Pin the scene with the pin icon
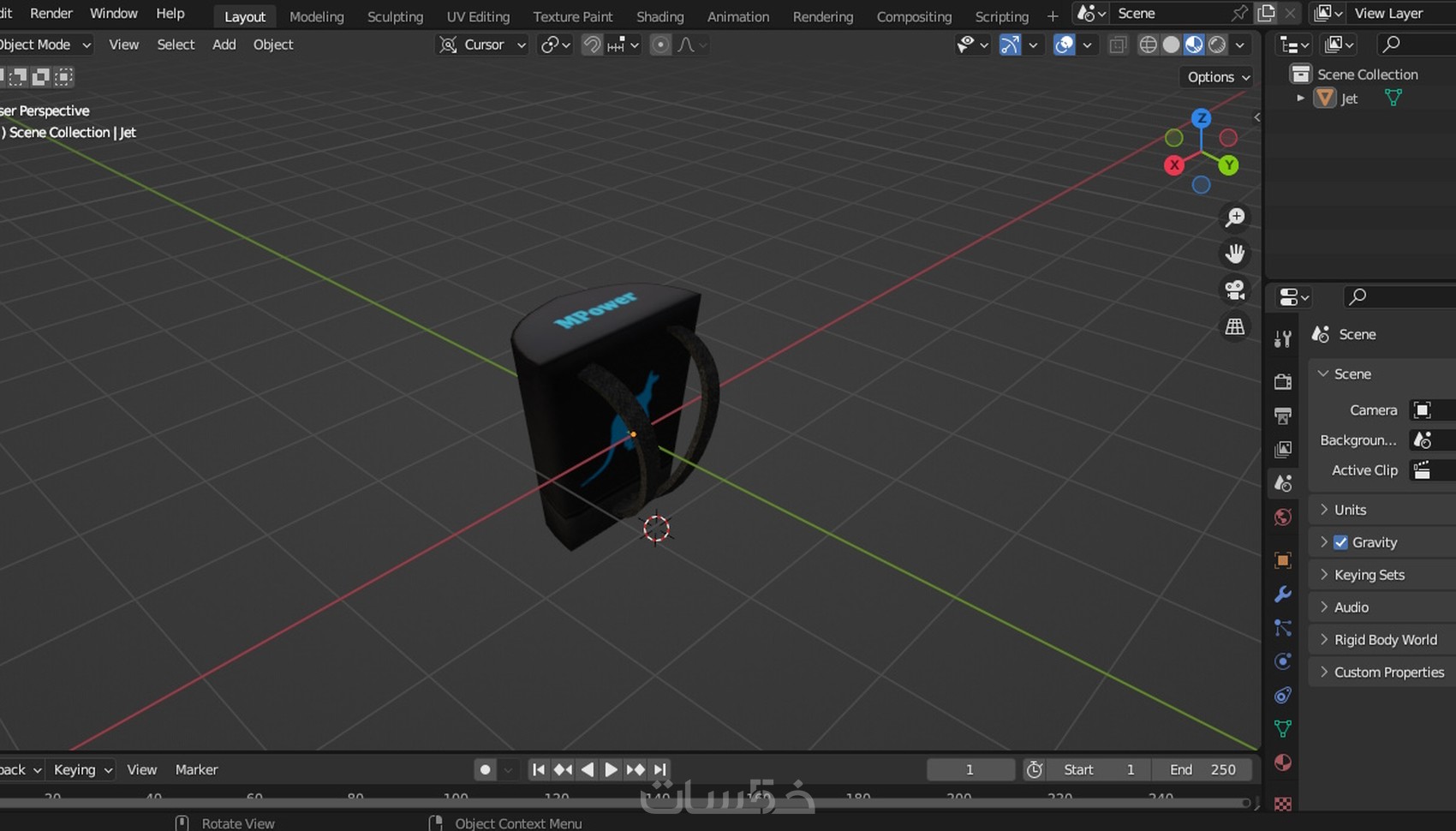This screenshot has width=1456, height=831. 1239,14
